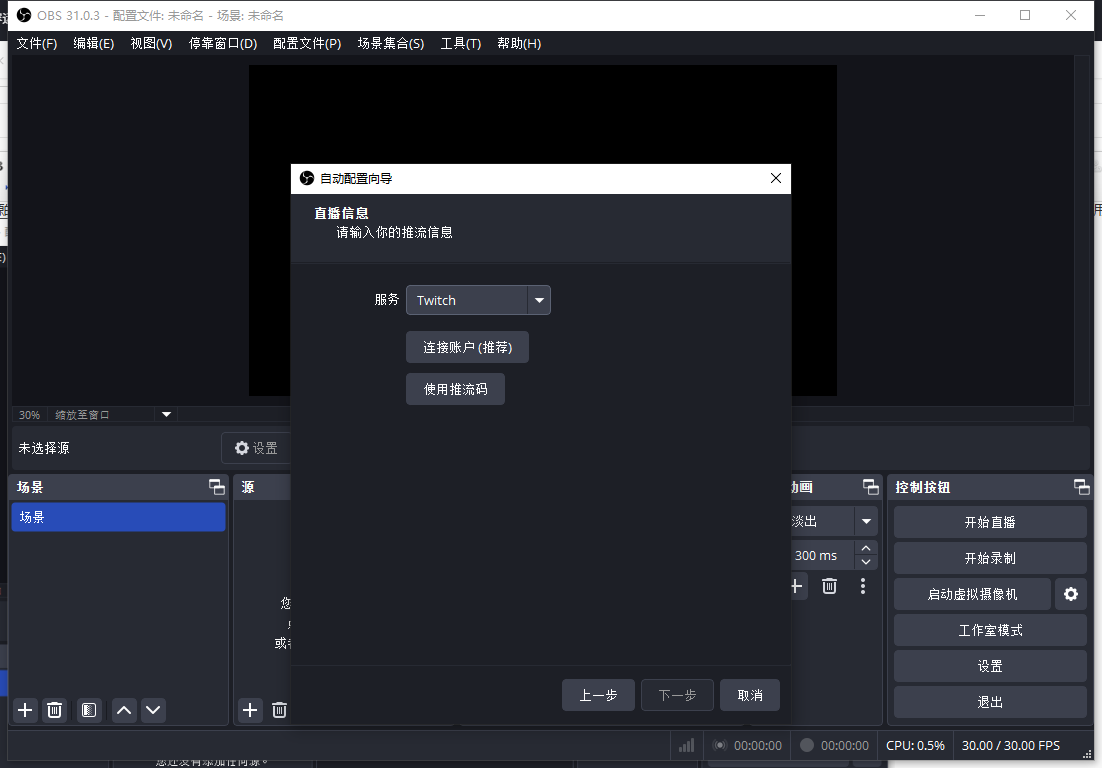Move the scene down in the list
1102x768 pixels.
(x=153, y=710)
